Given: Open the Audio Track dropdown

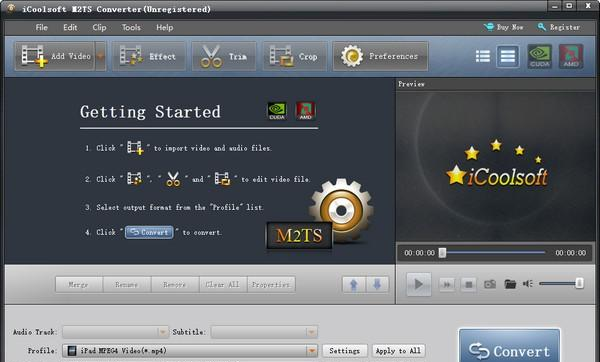Looking at the screenshot, I should [115, 332].
